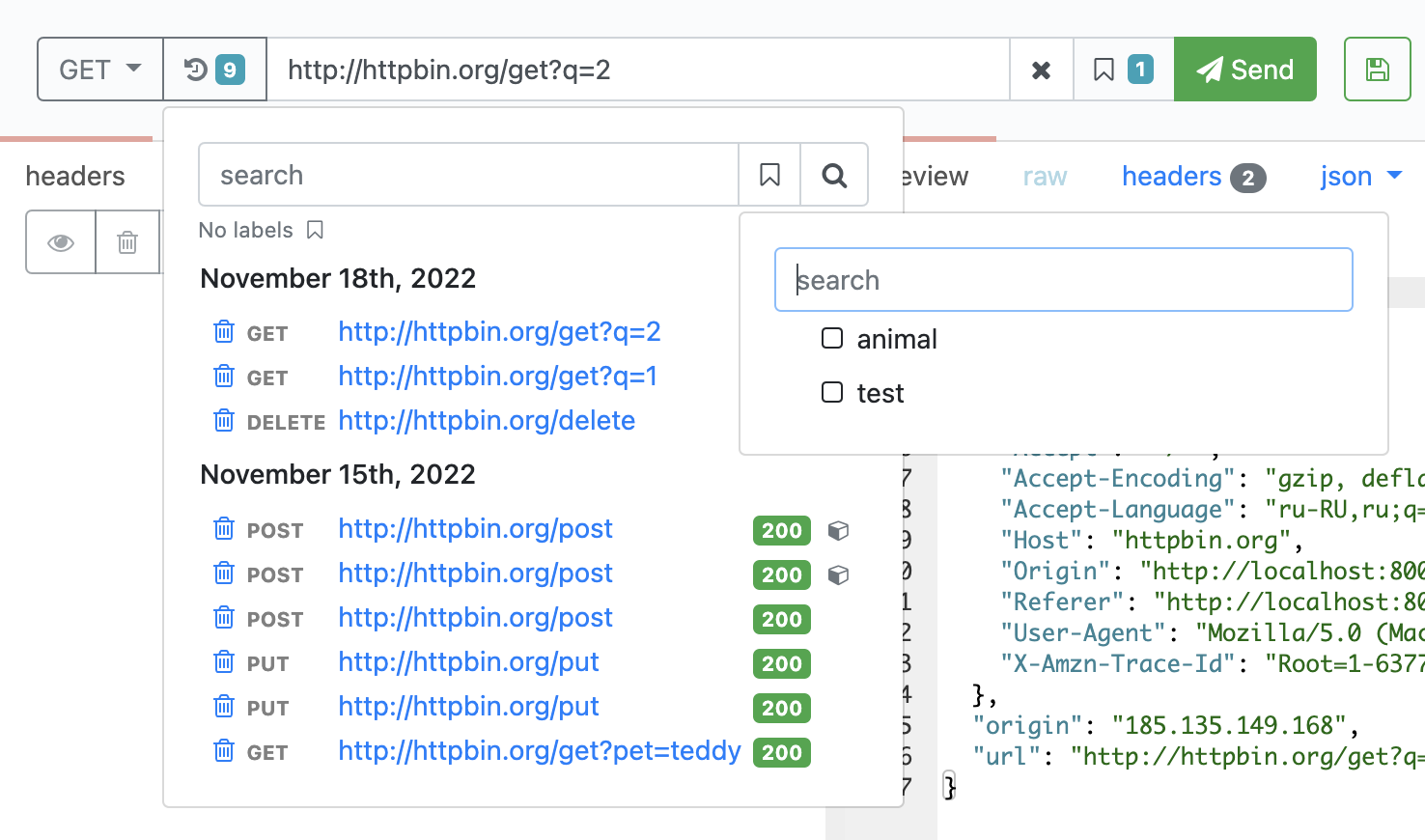1425x840 pixels.
Task: Delete the DELETE httpbin.org/delete history entry
Action: 224,420
